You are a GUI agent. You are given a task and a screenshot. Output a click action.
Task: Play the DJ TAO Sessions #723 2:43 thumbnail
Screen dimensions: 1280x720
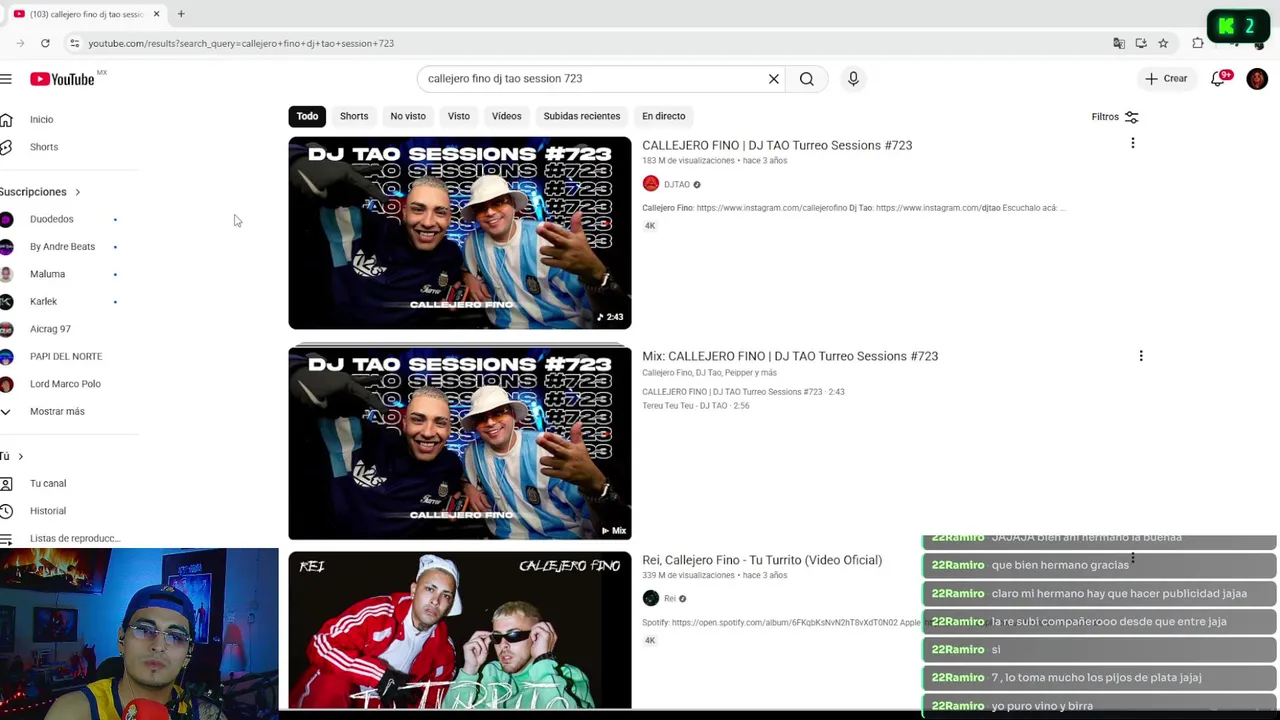460,233
